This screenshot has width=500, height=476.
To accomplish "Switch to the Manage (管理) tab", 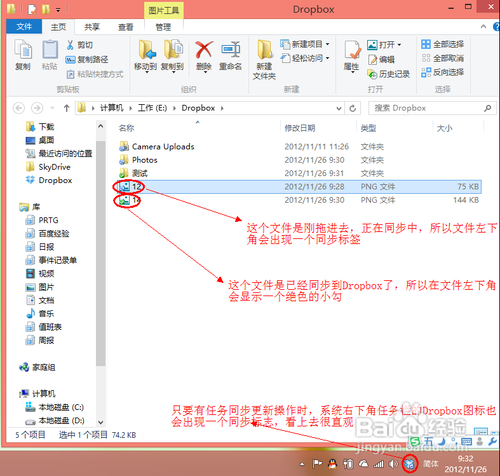I will (163, 27).
